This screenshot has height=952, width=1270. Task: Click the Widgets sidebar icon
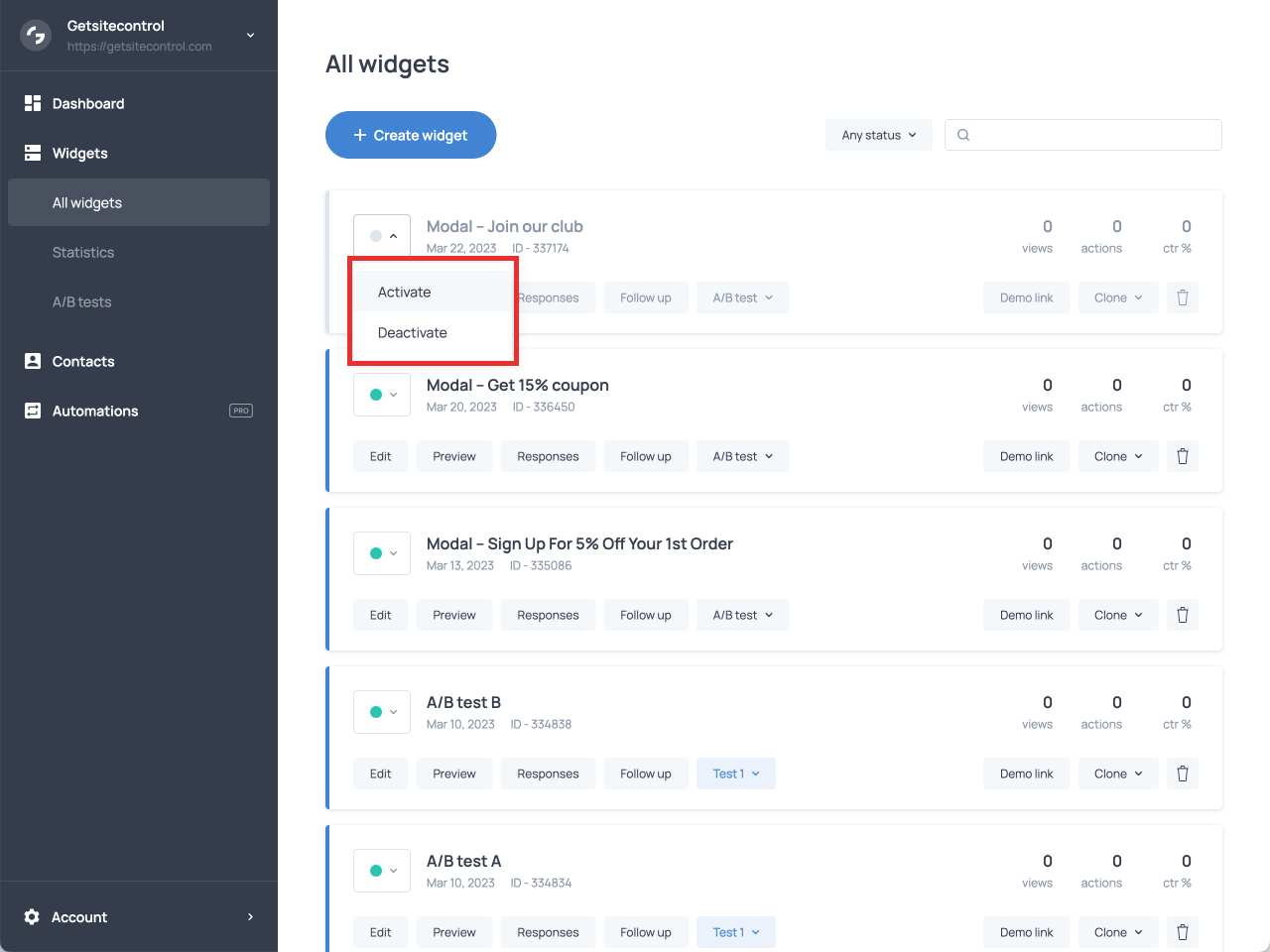(33, 153)
